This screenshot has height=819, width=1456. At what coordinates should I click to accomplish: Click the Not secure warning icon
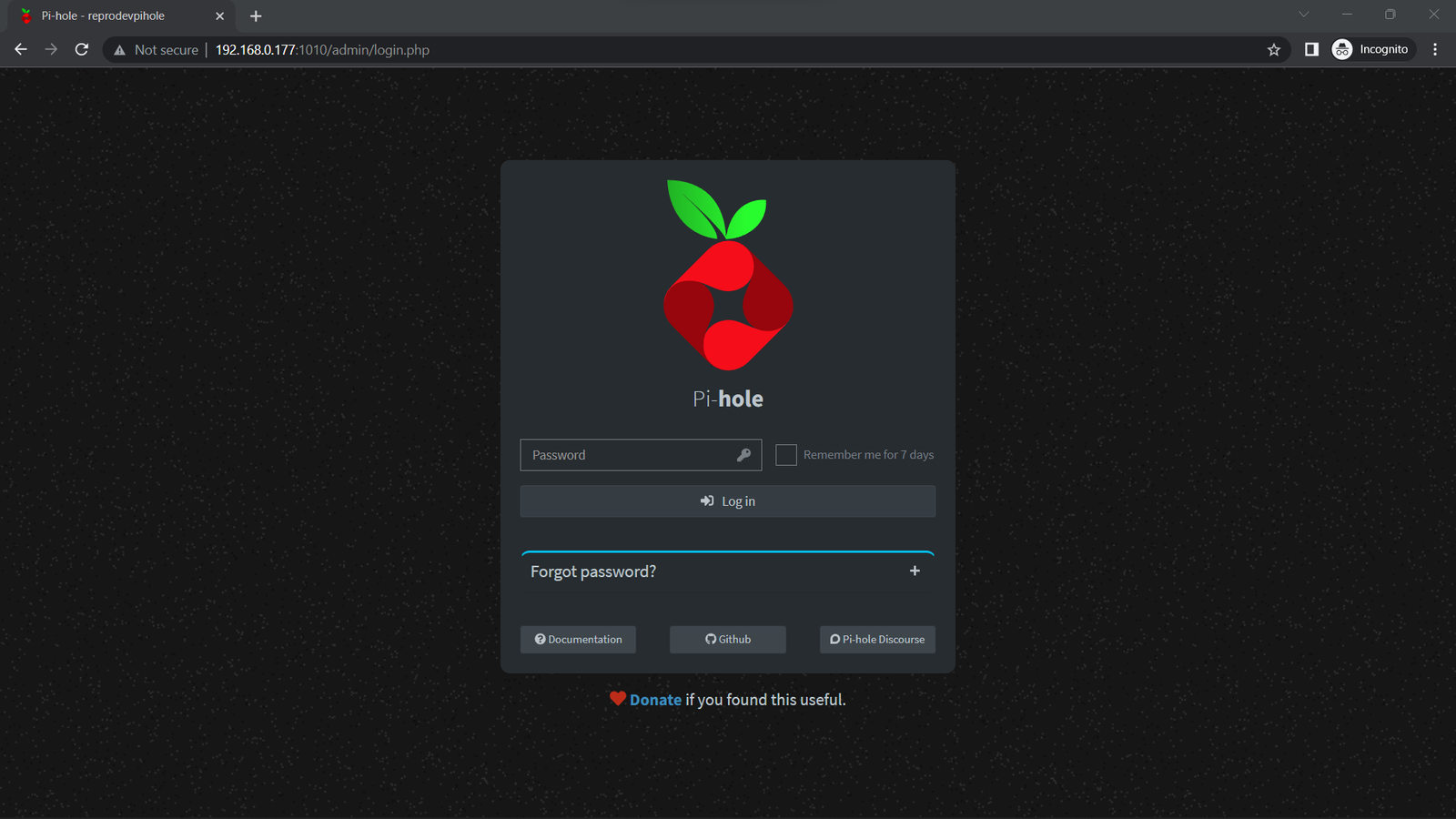click(119, 49)
